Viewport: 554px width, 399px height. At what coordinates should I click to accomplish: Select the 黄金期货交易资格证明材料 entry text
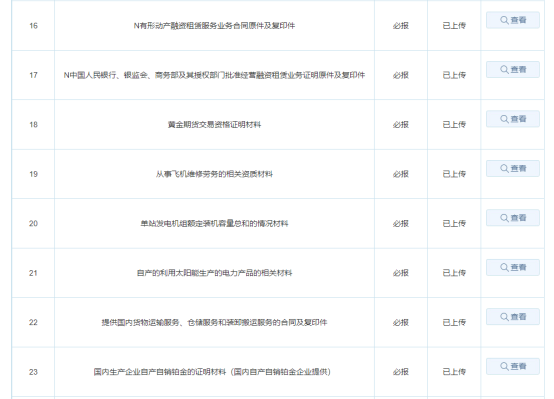pos(214,125)
